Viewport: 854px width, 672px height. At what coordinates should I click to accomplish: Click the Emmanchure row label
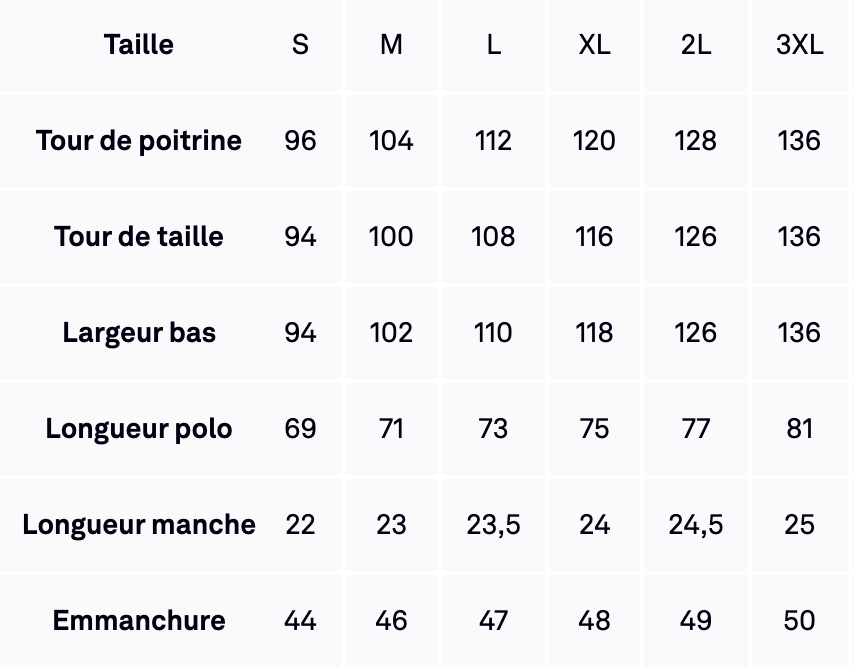coord(139,621)
